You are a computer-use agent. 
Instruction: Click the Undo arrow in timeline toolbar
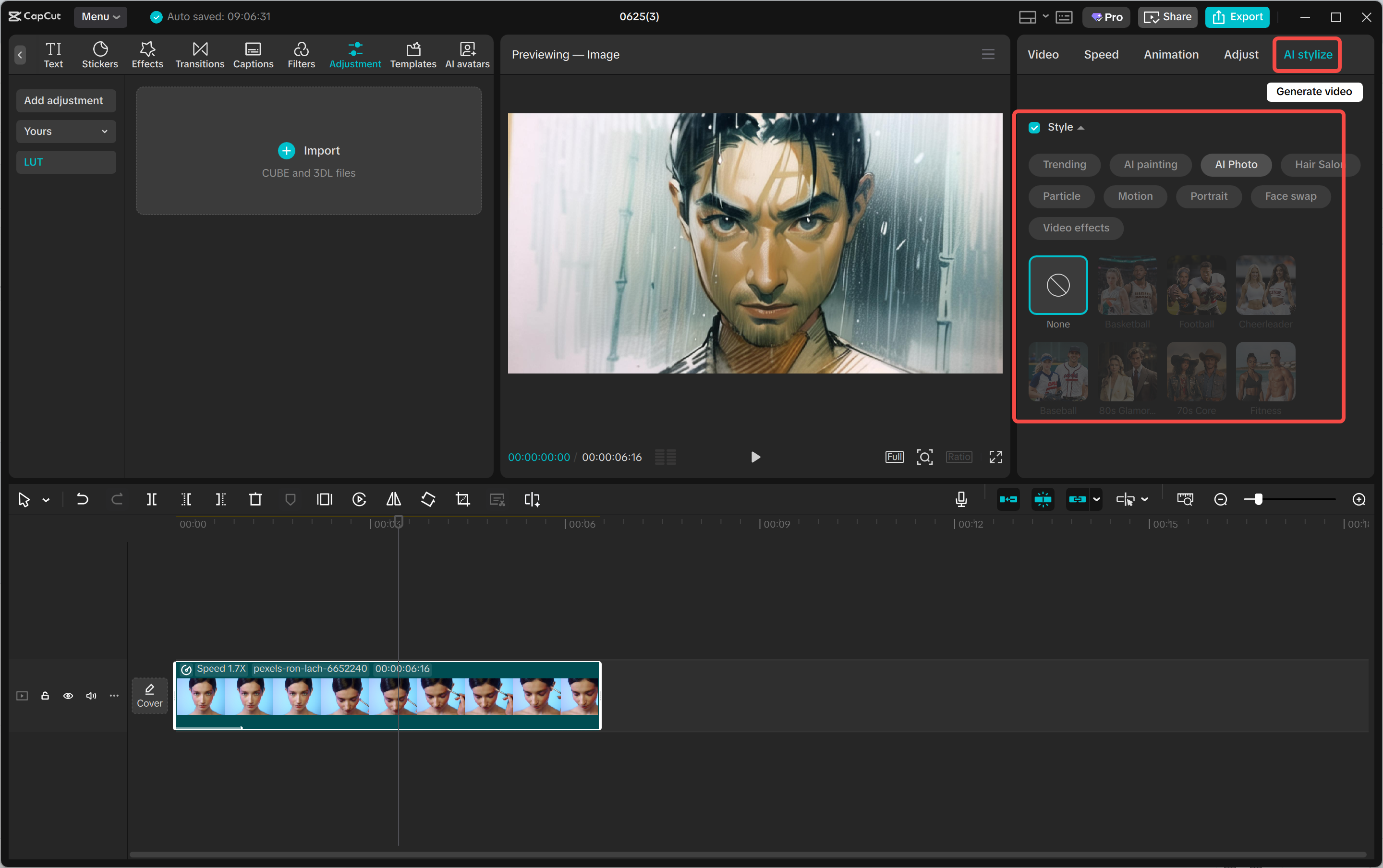[x=82, y=499]
